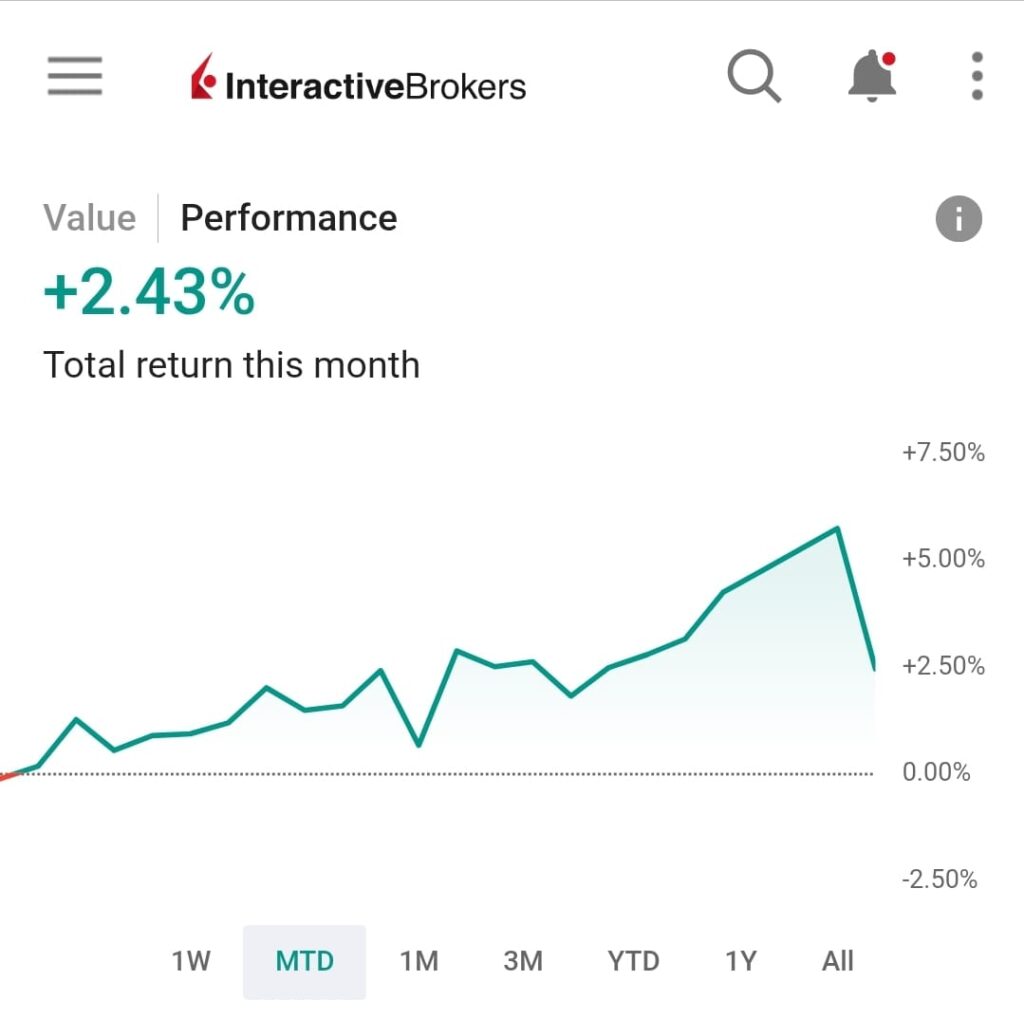
Task: Open the three-dot overflow menu
Action: [977, 76]
